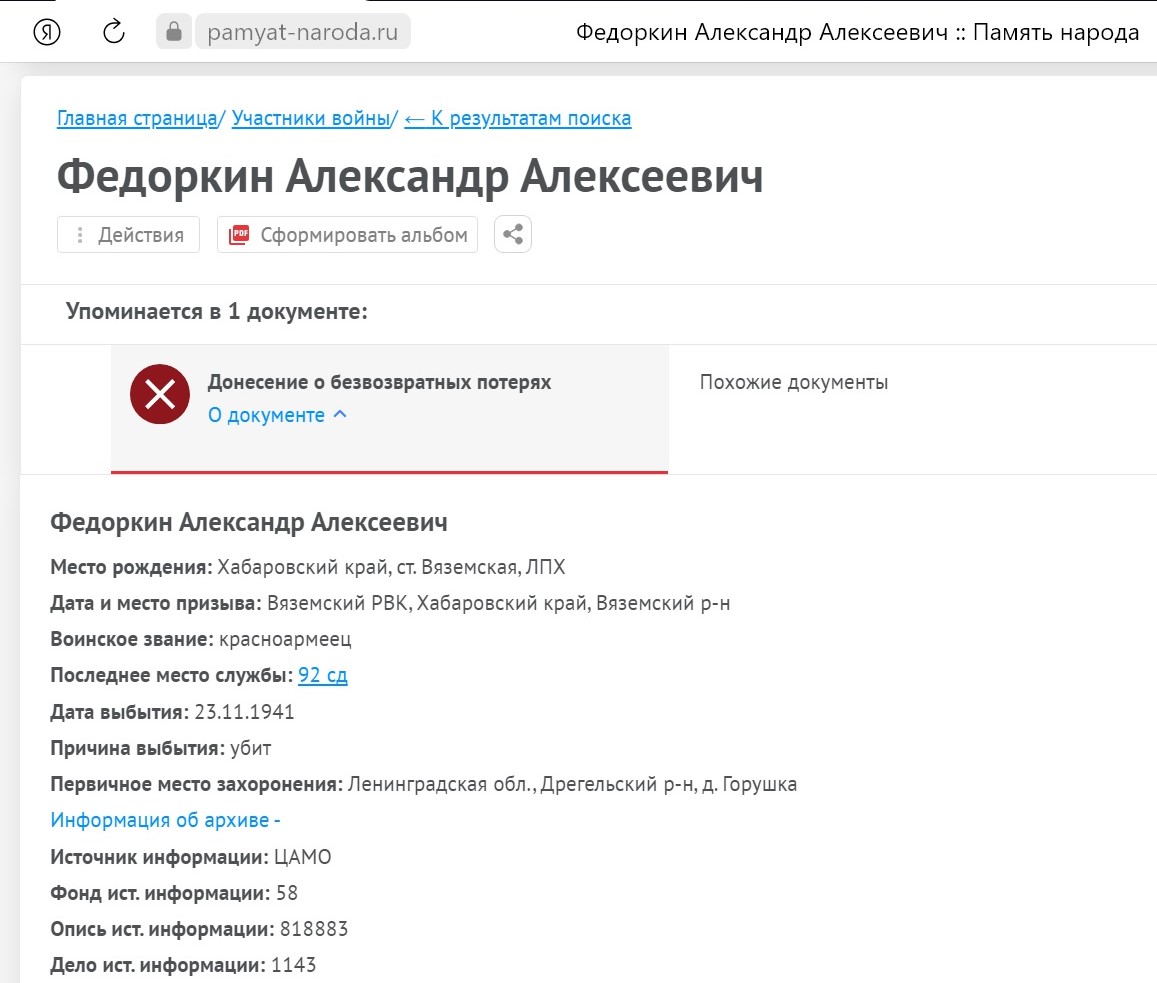This screenshot has width=1157, height=983.
Task: Return via К результатам поиска link
Action: [517, 118]
